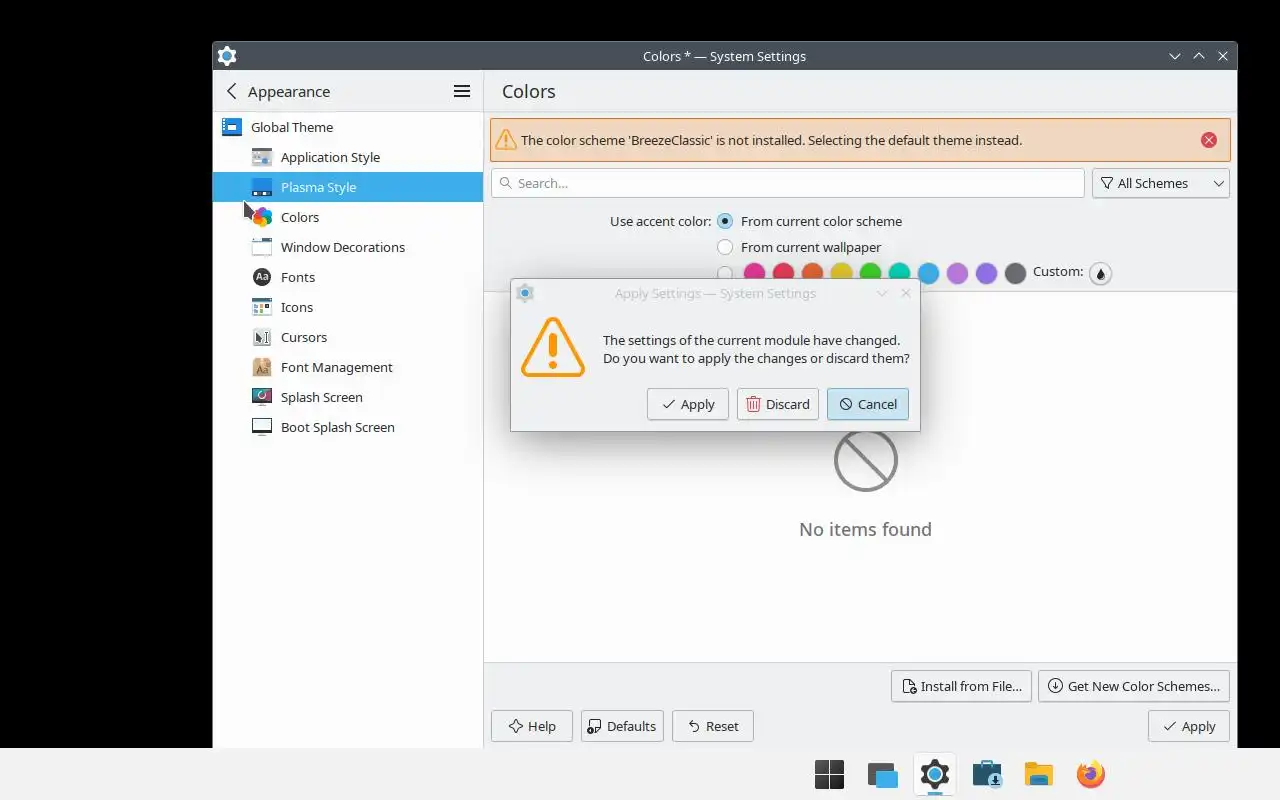This screenshot has height=800, width=1280.
Task: Click the Fonts icon in the sidebar
Action: click(262, 277)
